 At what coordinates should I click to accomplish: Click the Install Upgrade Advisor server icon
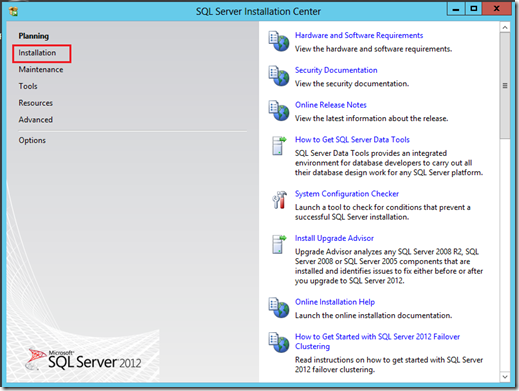click(x=279, y=244)
